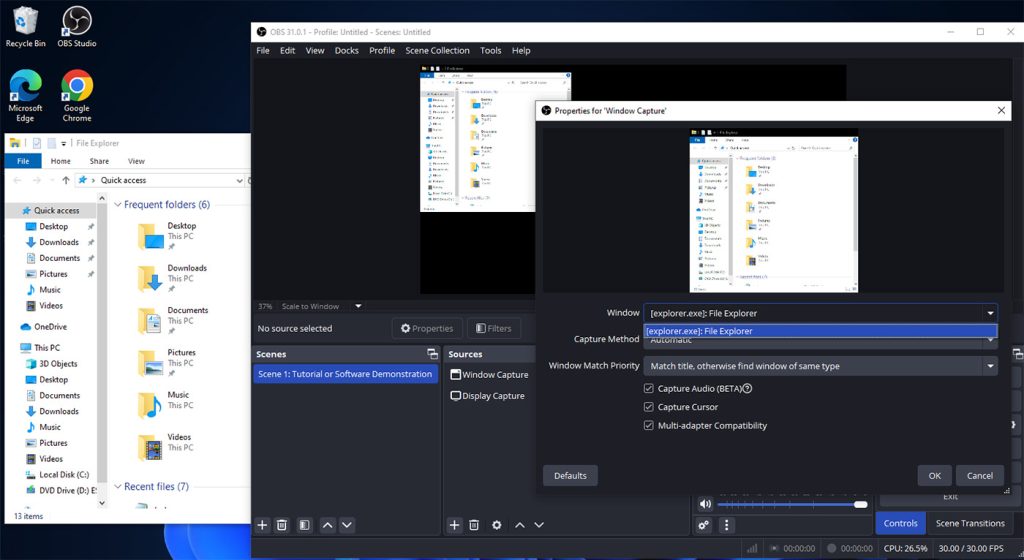The image size is (1024, 560).
Task: Select Scene 1: Tutorial or Software Demonstration
Action: click(x=345, y=374)
